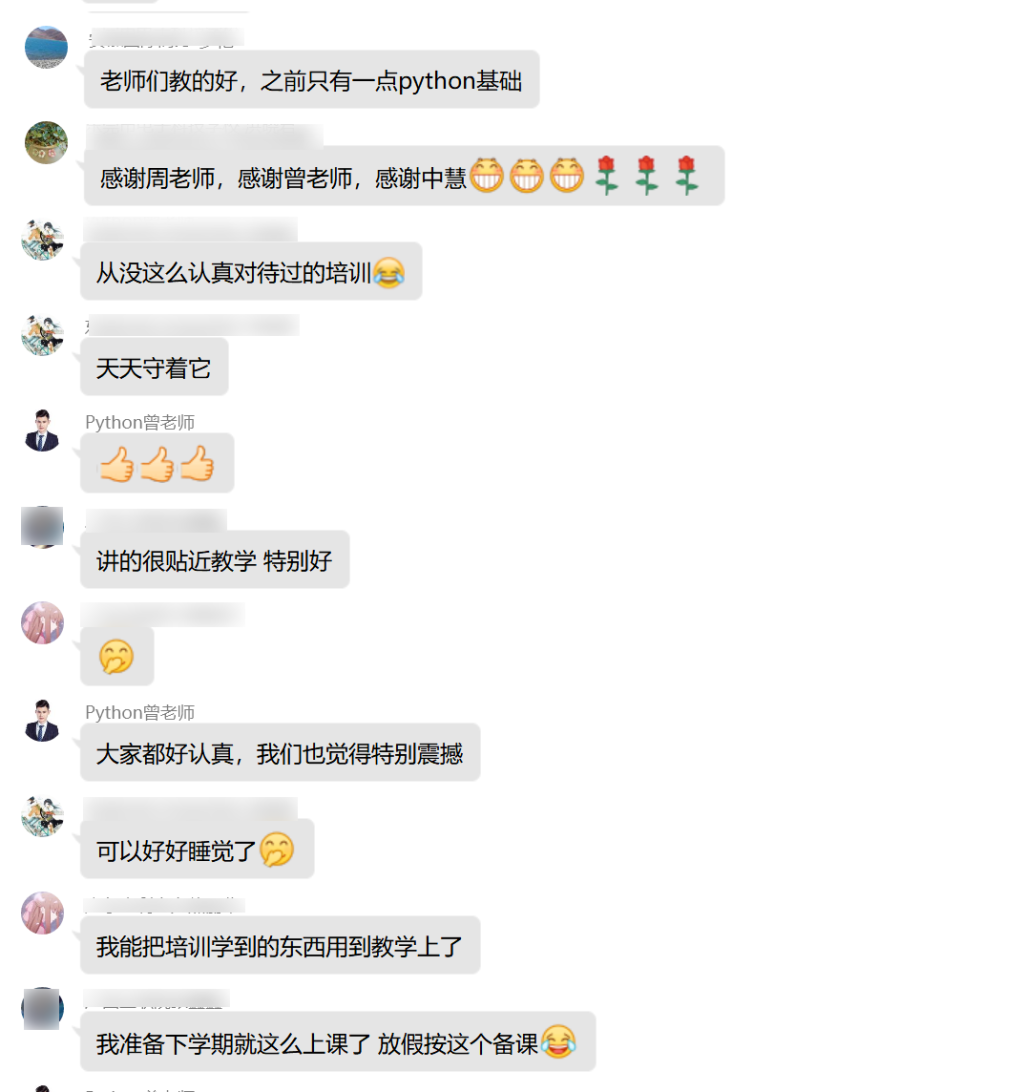
Task: Click anime avatar beside 从没这么认真 message
Action: [42, 239]
